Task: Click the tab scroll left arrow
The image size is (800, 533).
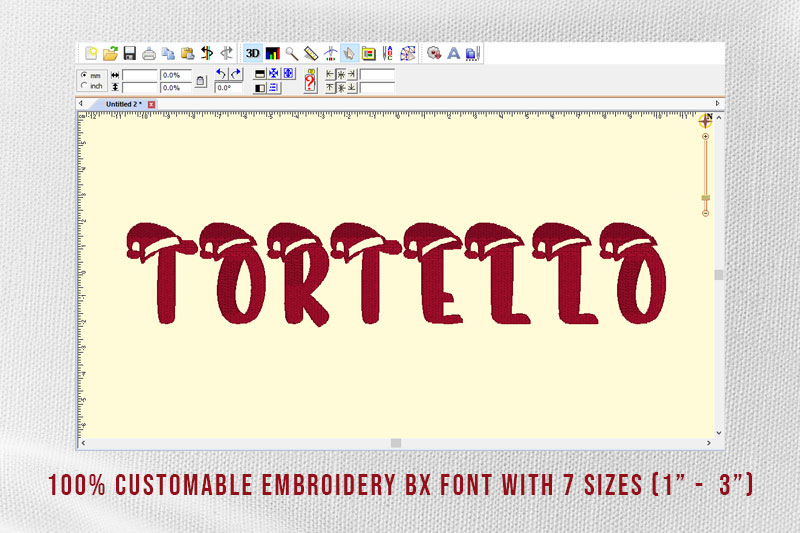Action: tap(81, 104)
